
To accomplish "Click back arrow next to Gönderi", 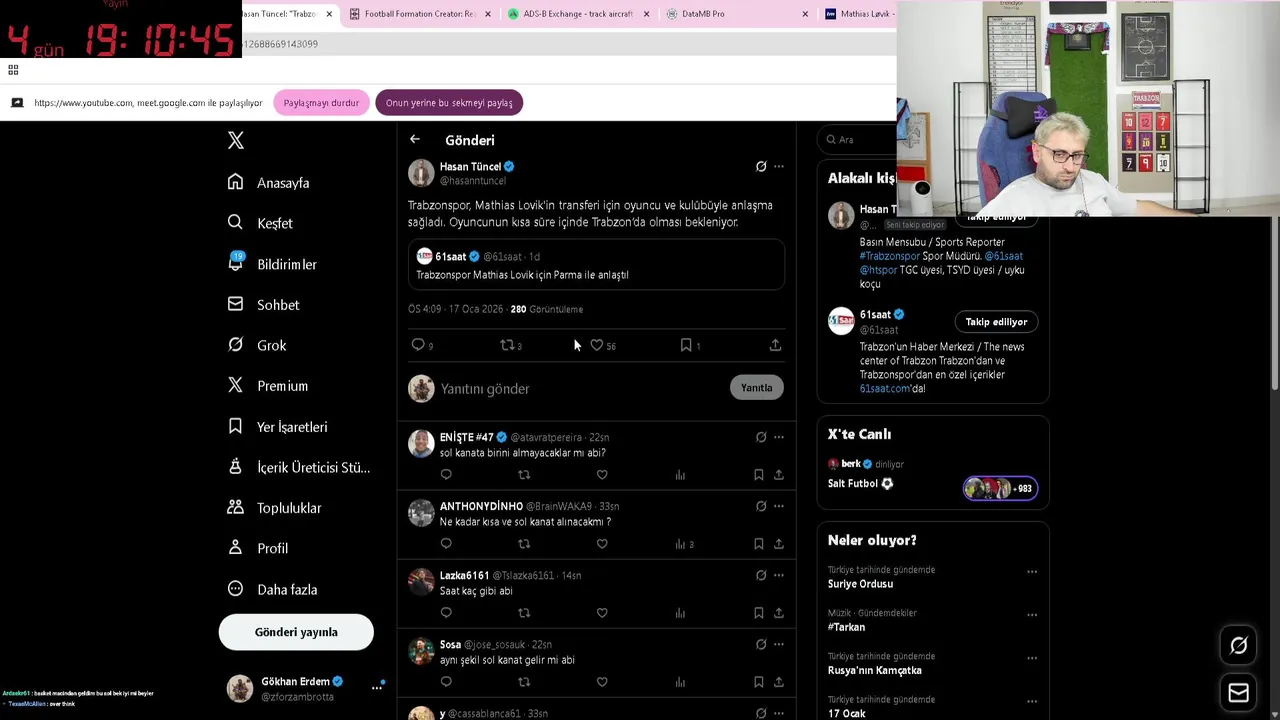I will [415, 140].
